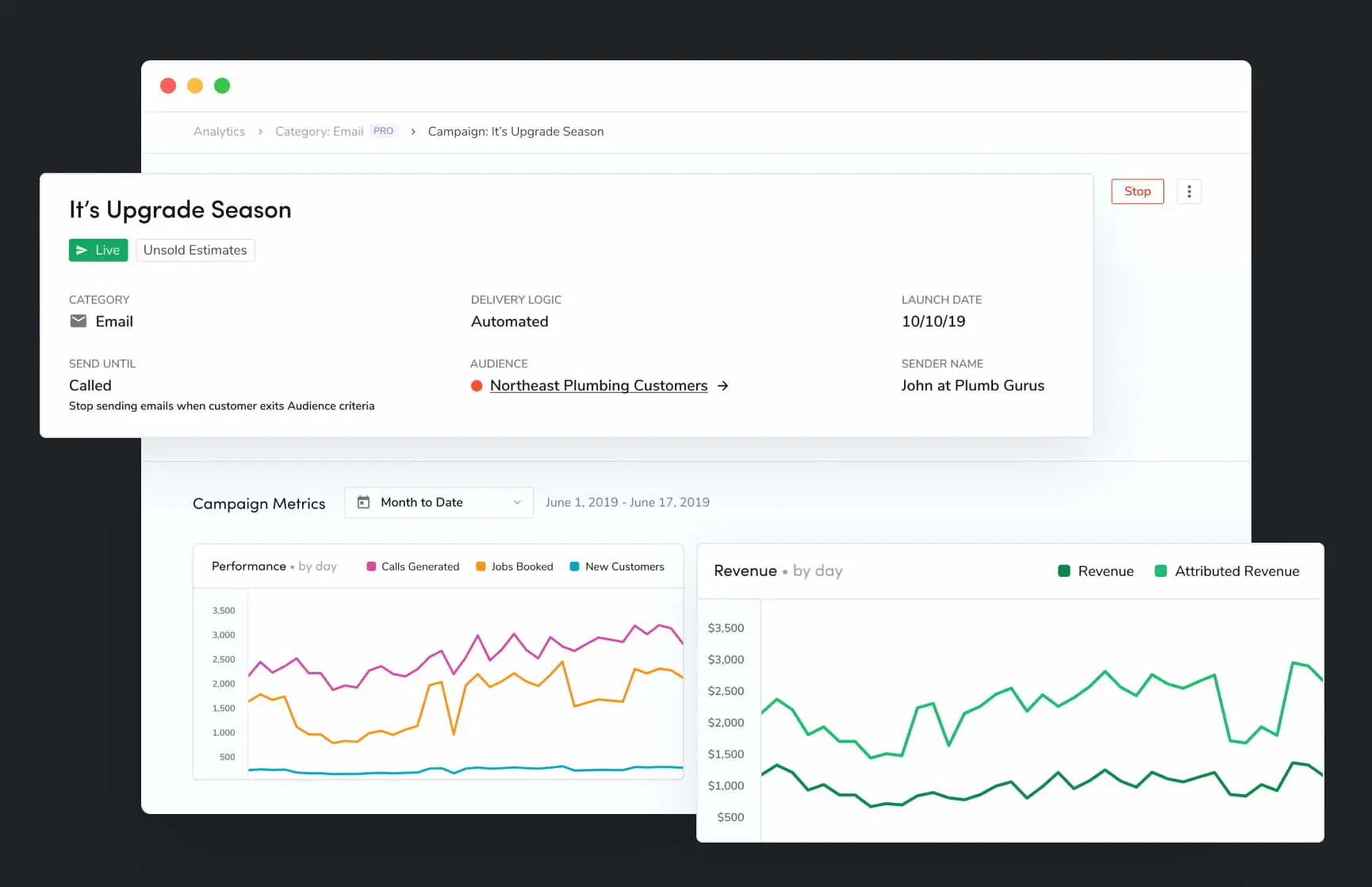
Task: Click the dark green Revenue legend swatch
Action: point(1064,571)
